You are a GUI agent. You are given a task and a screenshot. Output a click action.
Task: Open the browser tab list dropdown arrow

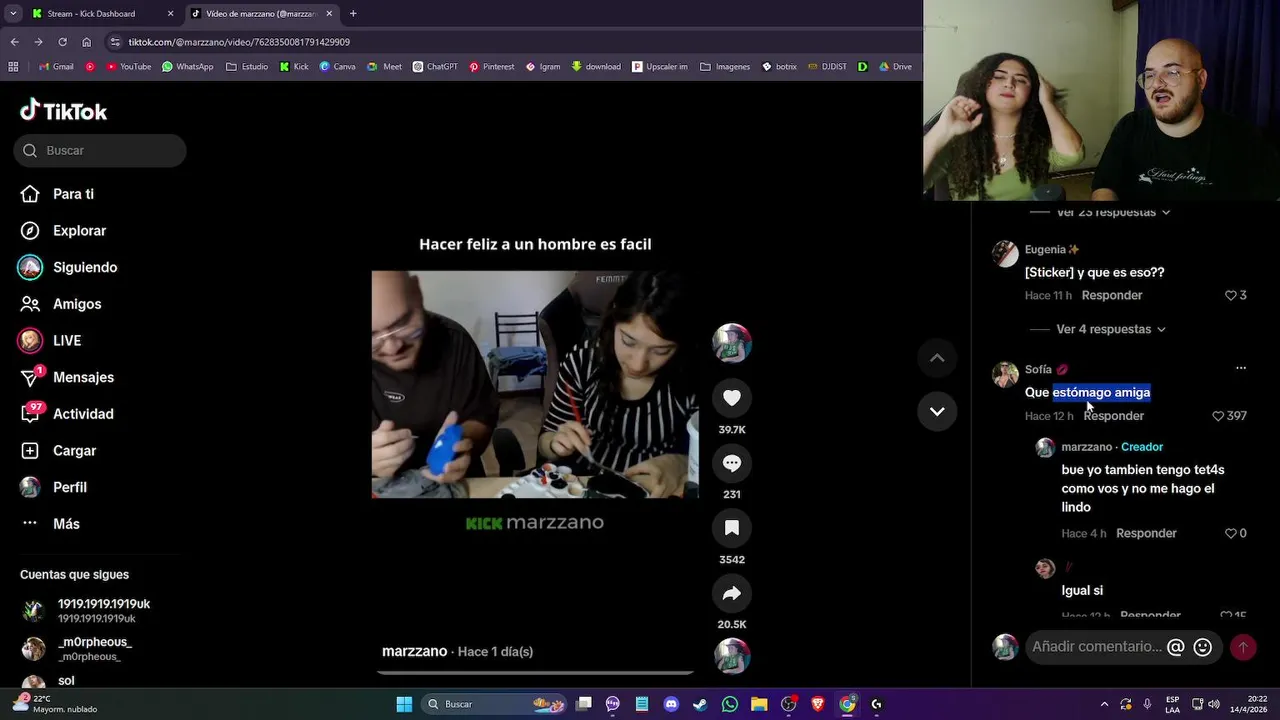pyautogui.click(x=13, y=14)
